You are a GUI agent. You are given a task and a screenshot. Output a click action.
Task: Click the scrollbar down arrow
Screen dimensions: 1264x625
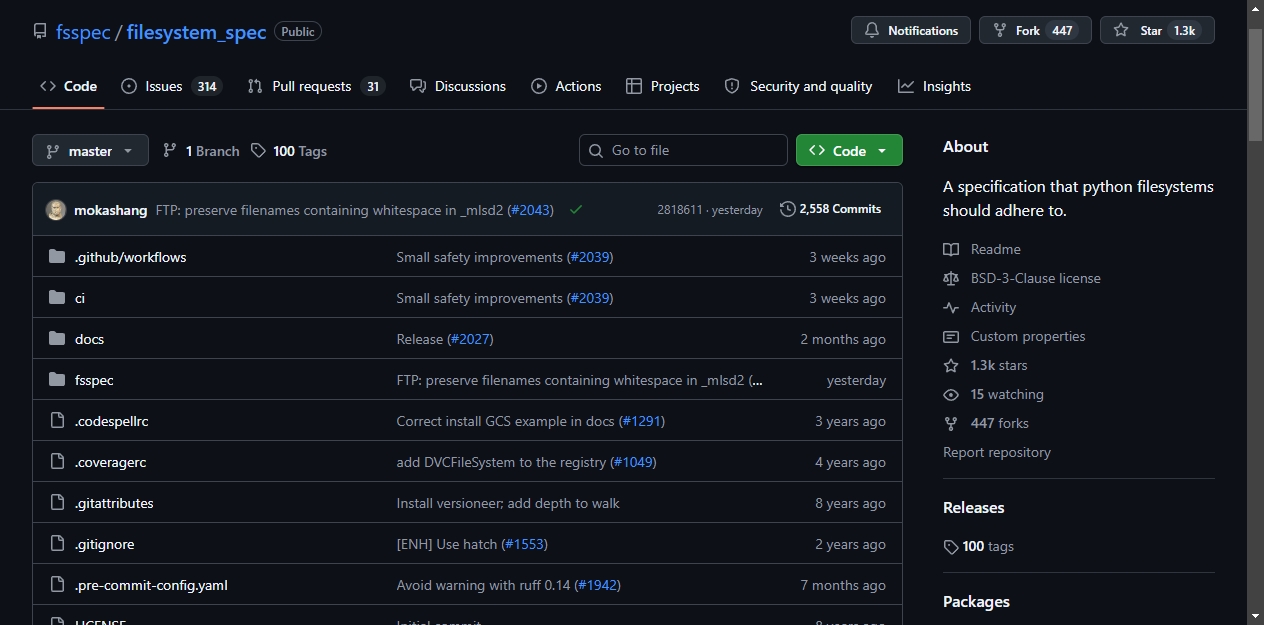coord(1256,616)
